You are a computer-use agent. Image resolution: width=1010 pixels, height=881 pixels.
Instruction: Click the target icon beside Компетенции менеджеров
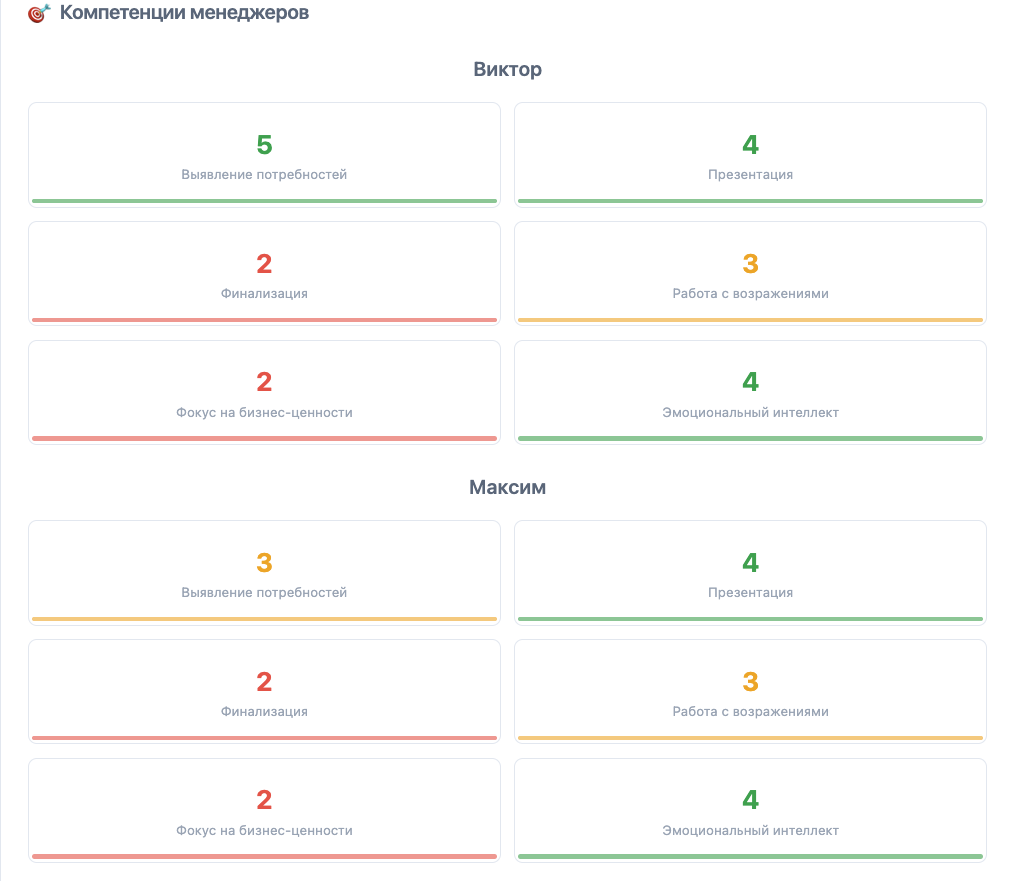(x=38, y=14)
